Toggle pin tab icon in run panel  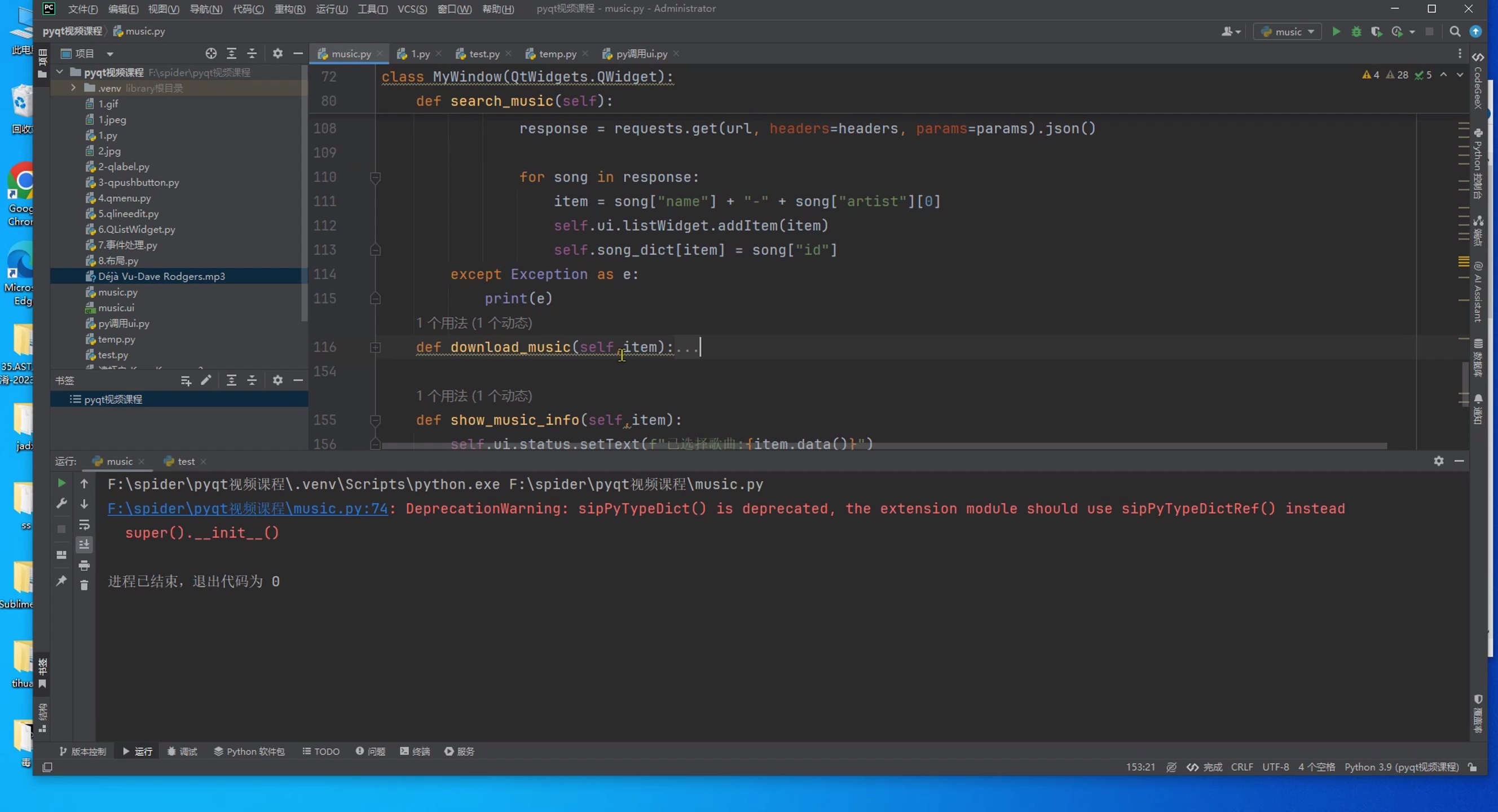[x=61, y=581]
